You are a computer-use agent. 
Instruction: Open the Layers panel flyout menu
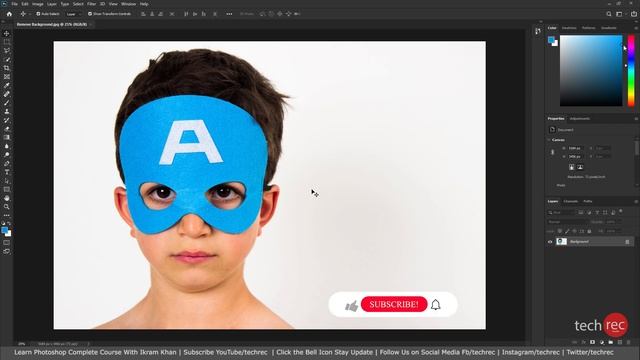click(636, 202)
